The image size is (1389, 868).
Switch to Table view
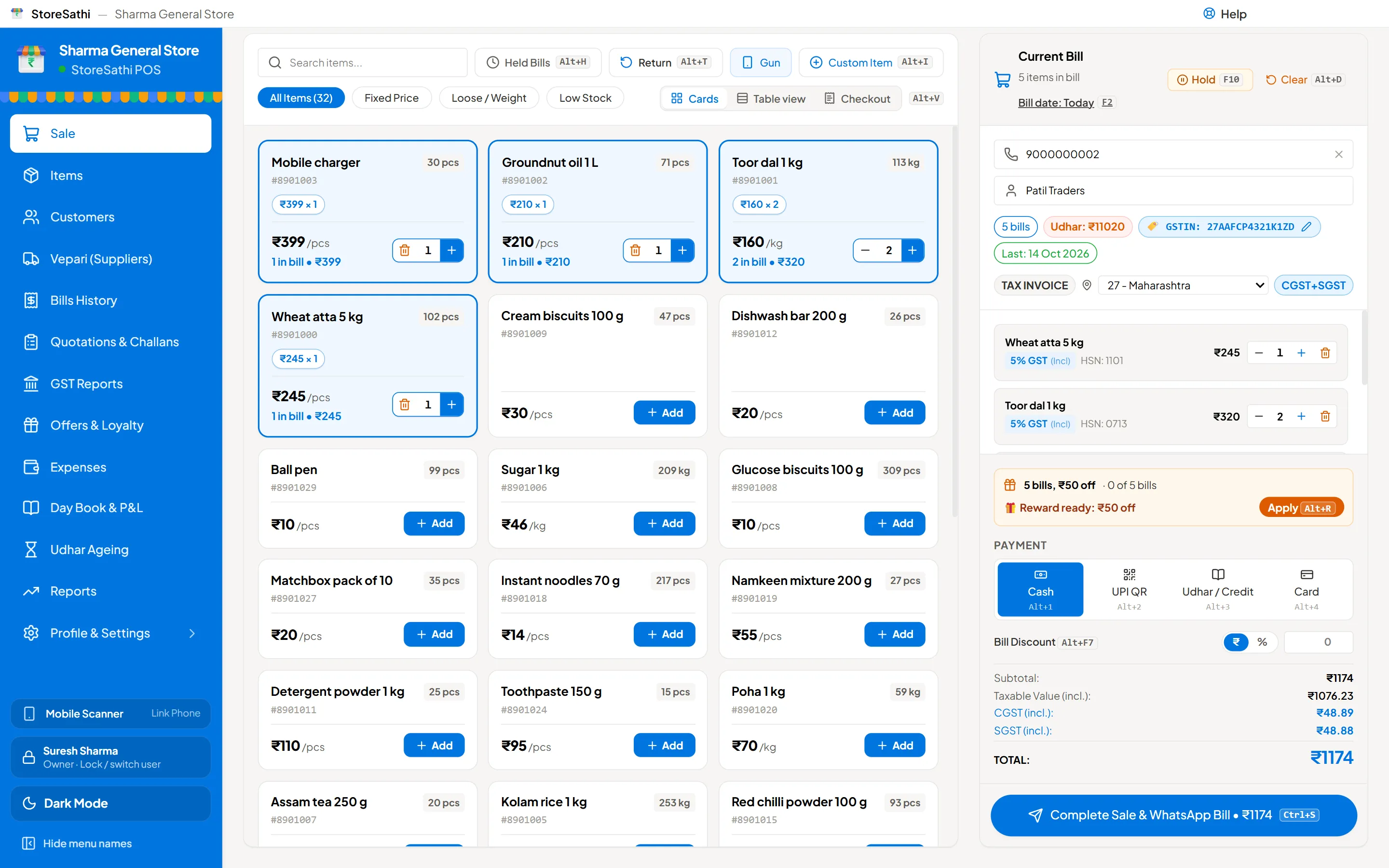(x=771, y=99)
